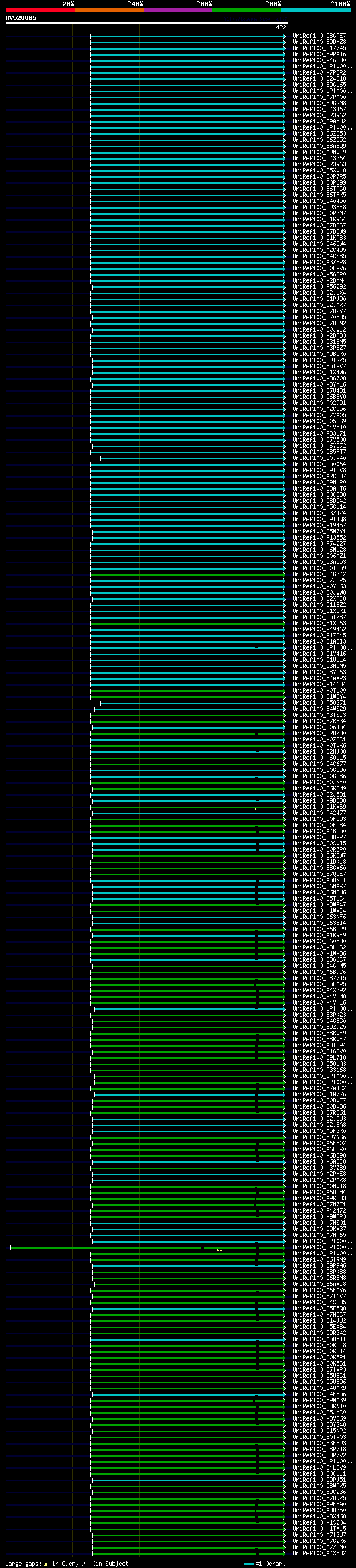Click the UniRef100_C4LBV9 hit label
The image size is (356, 1568).
coord(319,1467)
